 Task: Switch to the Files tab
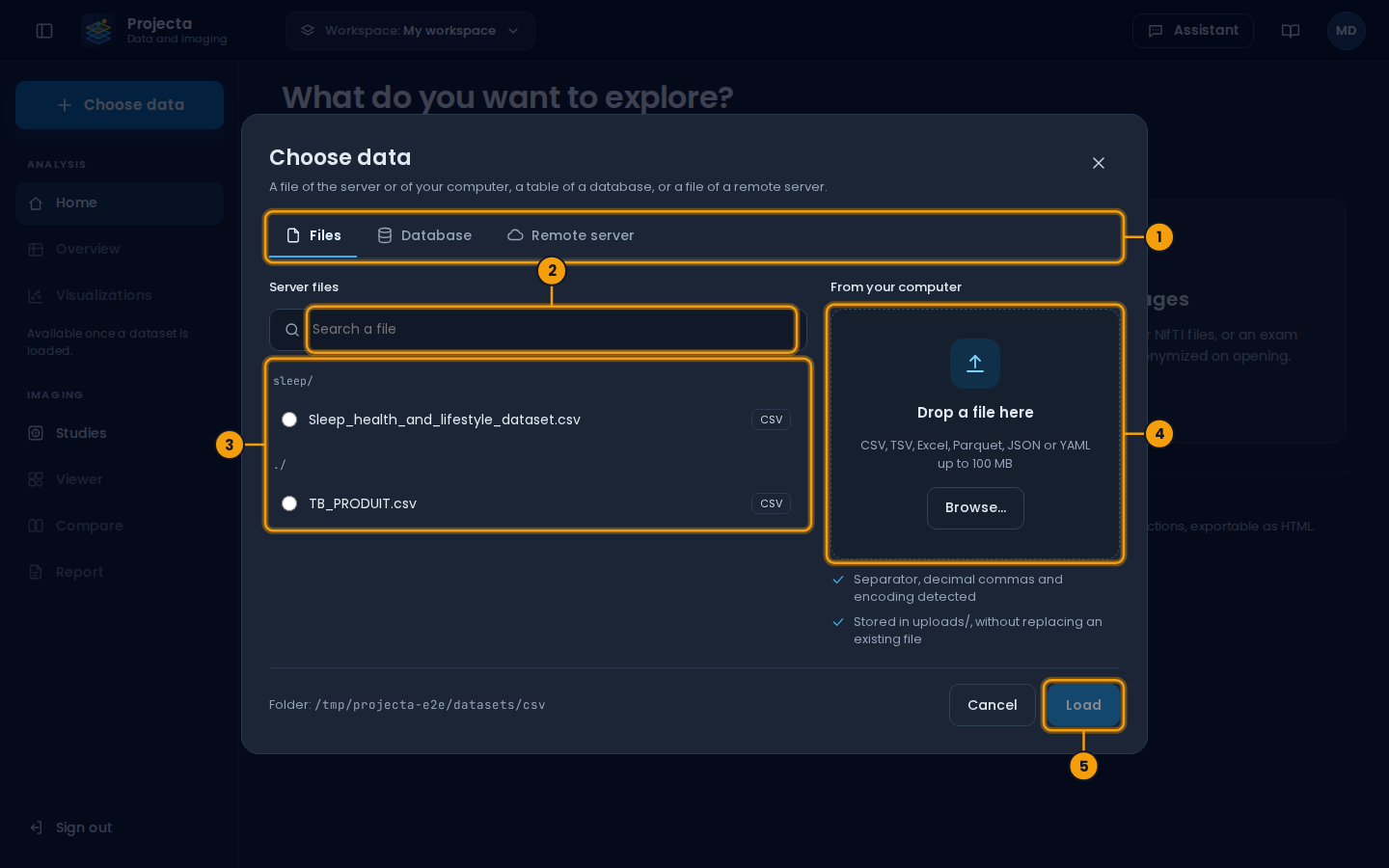(x=313, y=235)
